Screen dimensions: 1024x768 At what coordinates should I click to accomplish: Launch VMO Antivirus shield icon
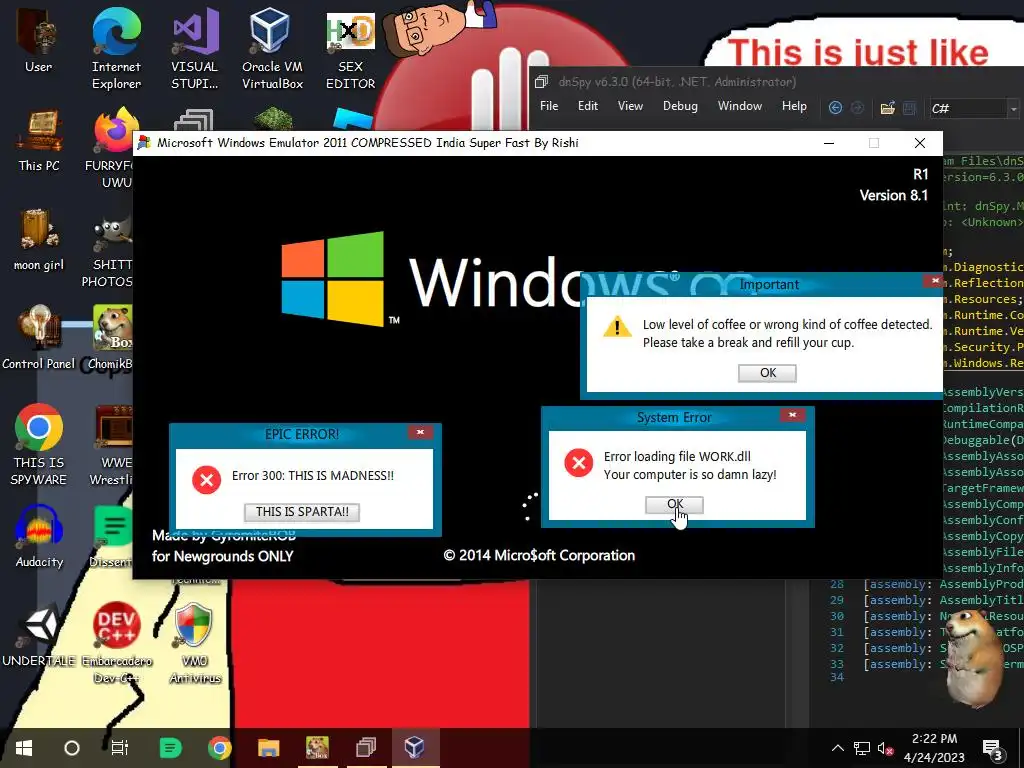coord(195,642)
